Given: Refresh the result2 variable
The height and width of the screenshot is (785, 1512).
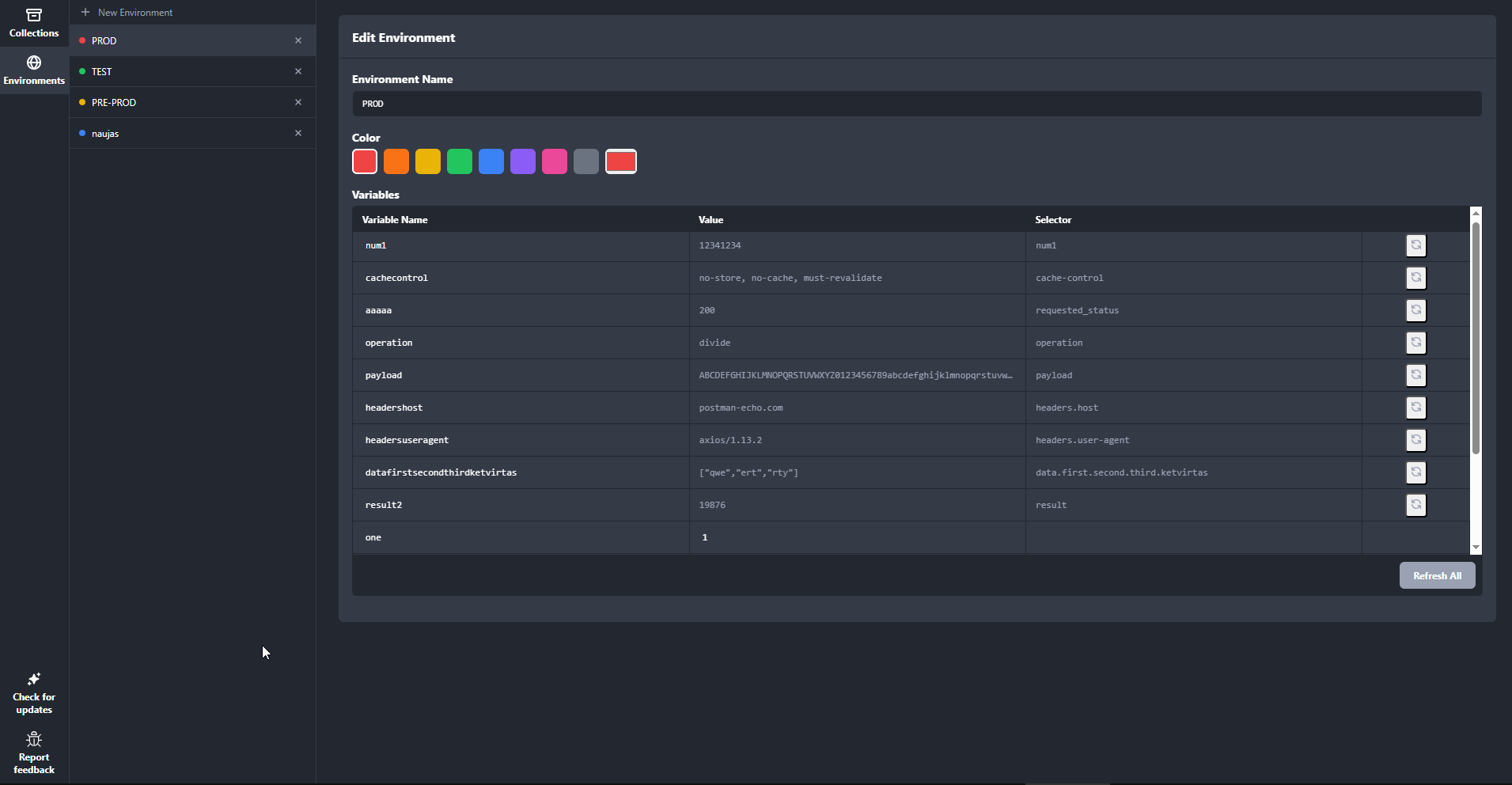Looking at the screenshot, I should point(1415,505).
